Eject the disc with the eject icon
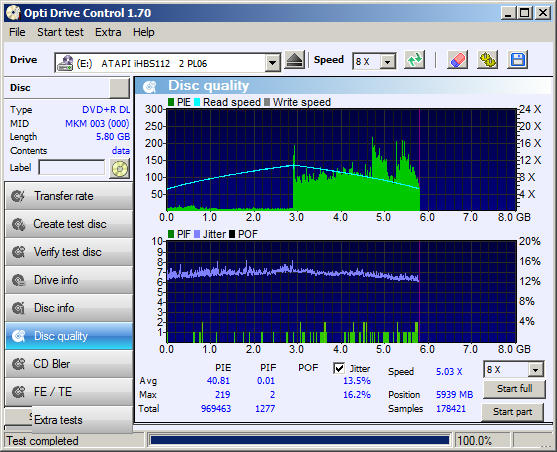This screenshot has width=557, height=452. (x=294, y=60)
